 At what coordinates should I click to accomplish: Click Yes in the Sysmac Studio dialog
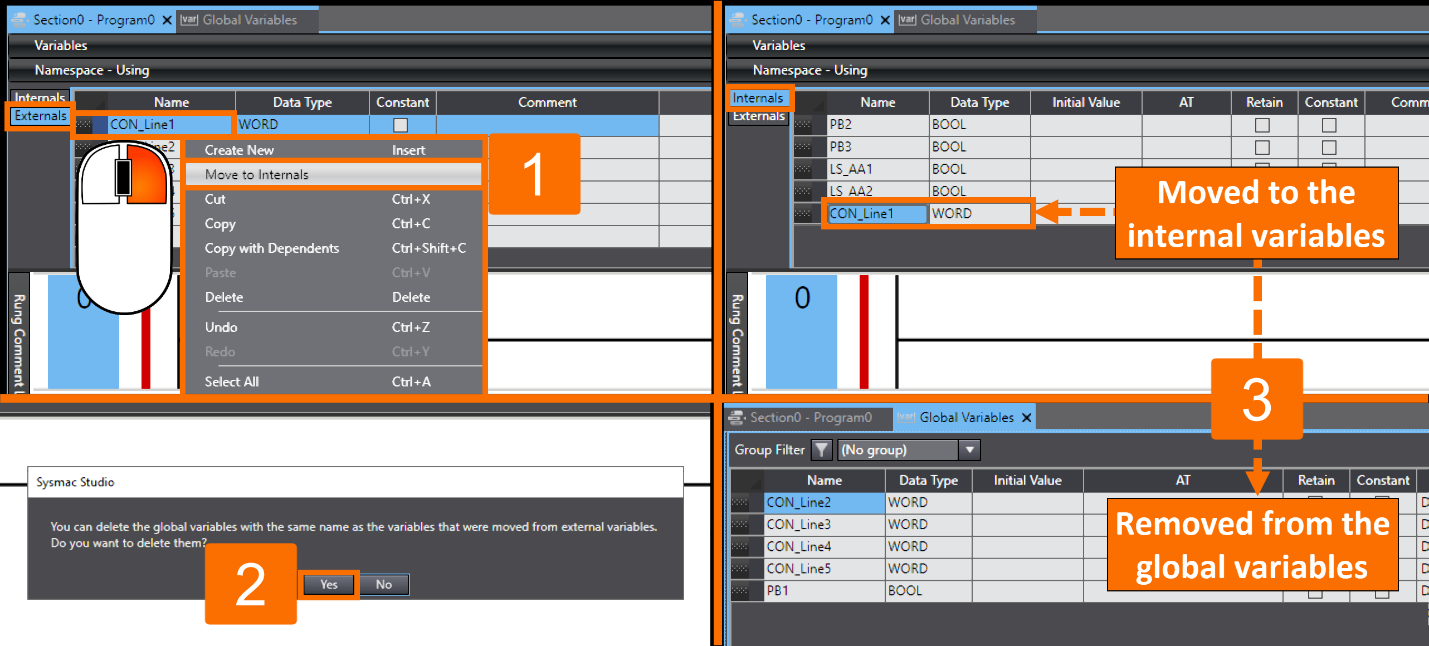(328, 584)
